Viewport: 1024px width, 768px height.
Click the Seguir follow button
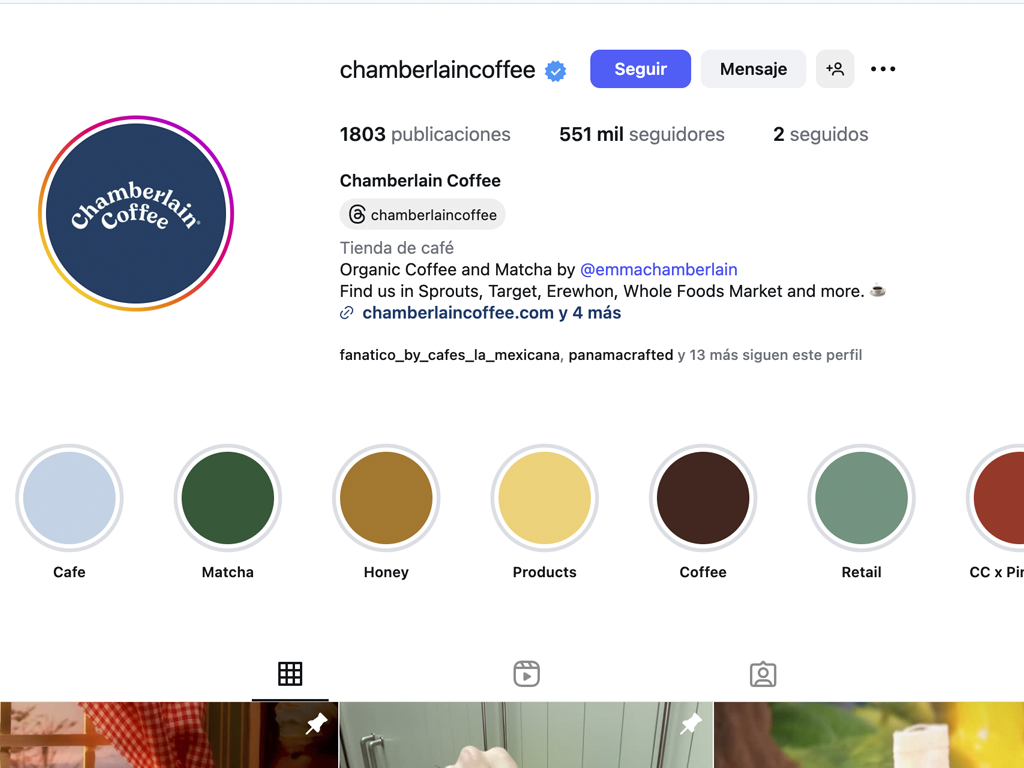tap(640, 69)
